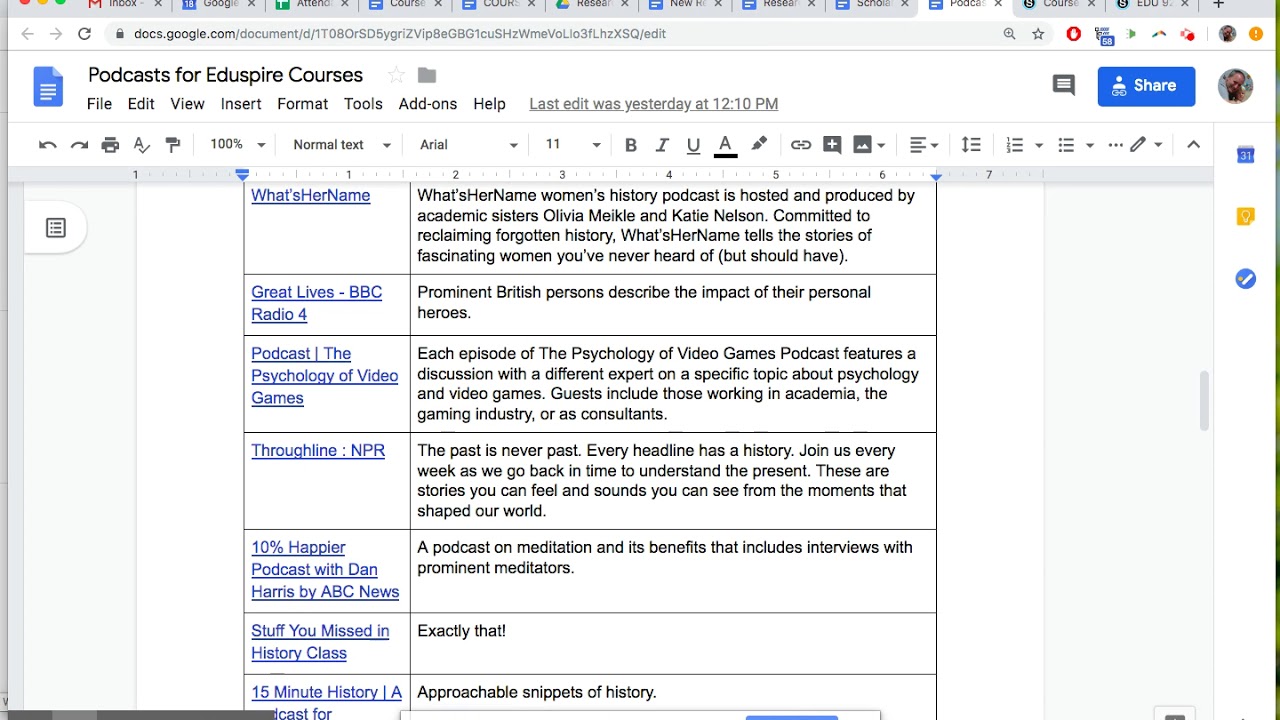
Task: Open the text color picker
Action: point(726,146)
